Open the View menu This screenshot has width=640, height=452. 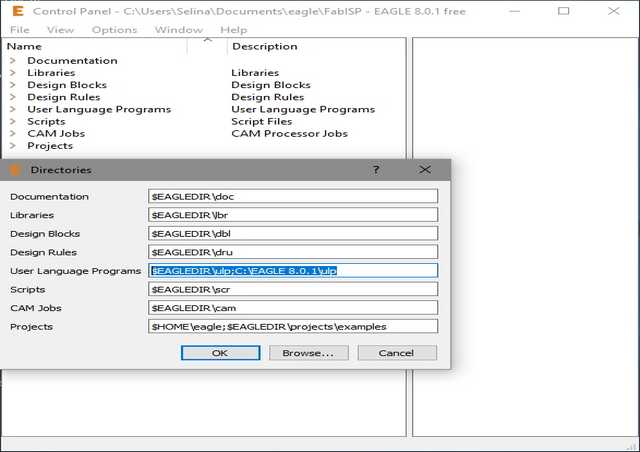point(60,30)
